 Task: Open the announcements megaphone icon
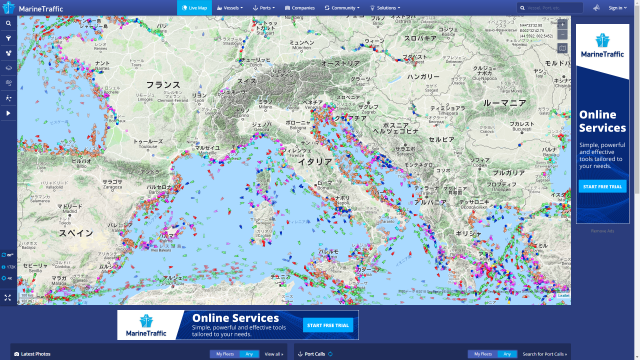tap(596, 8)
